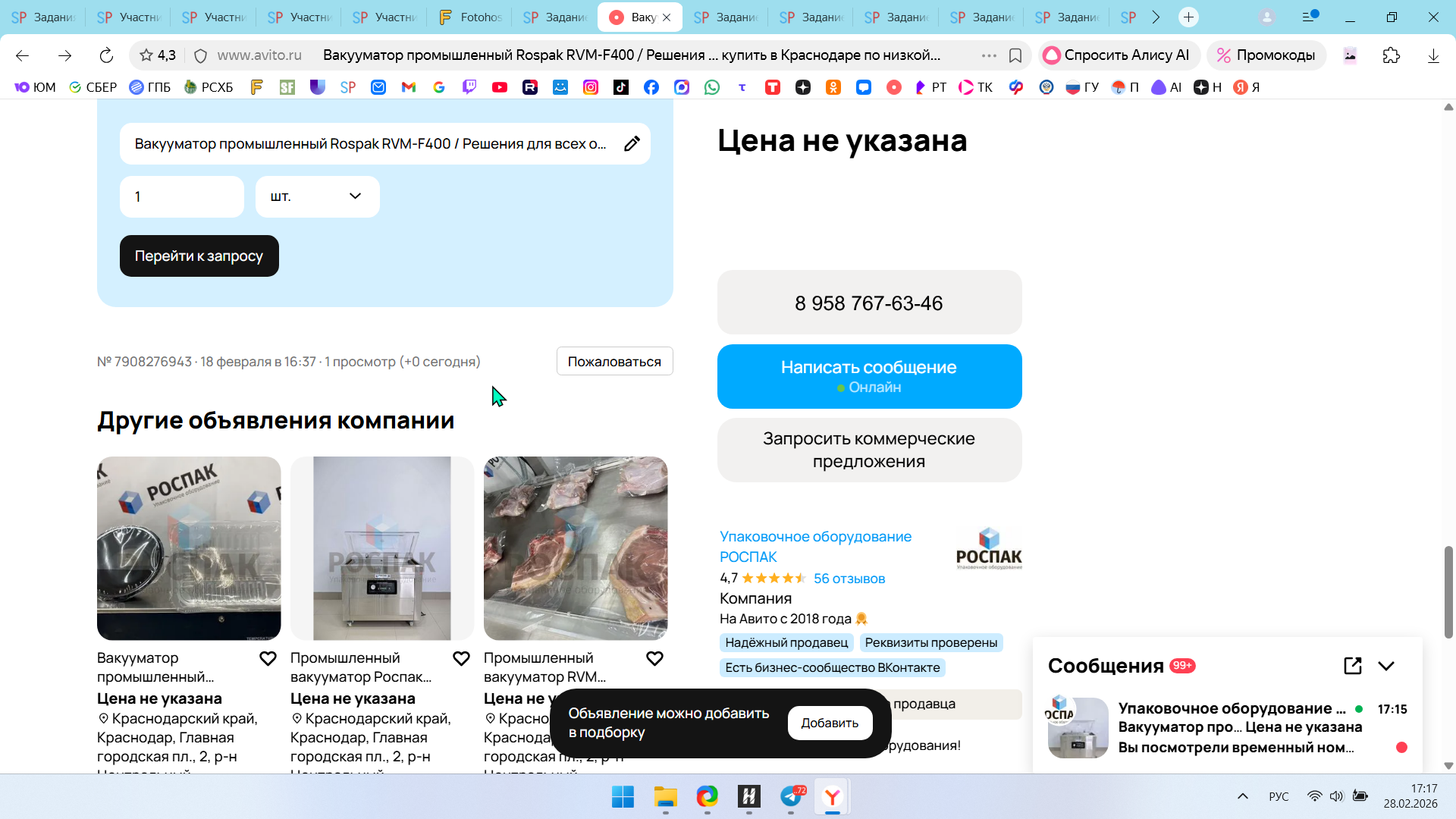Open Telegram from the Windows taskbar
This screenshot has width=1456, height=819.
click(791, 796)
